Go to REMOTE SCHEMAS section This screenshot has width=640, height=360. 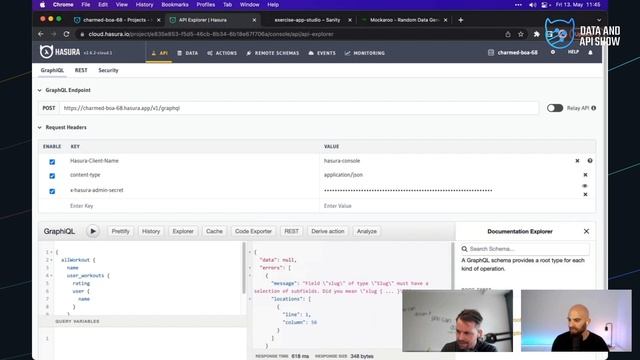(273, 53)
